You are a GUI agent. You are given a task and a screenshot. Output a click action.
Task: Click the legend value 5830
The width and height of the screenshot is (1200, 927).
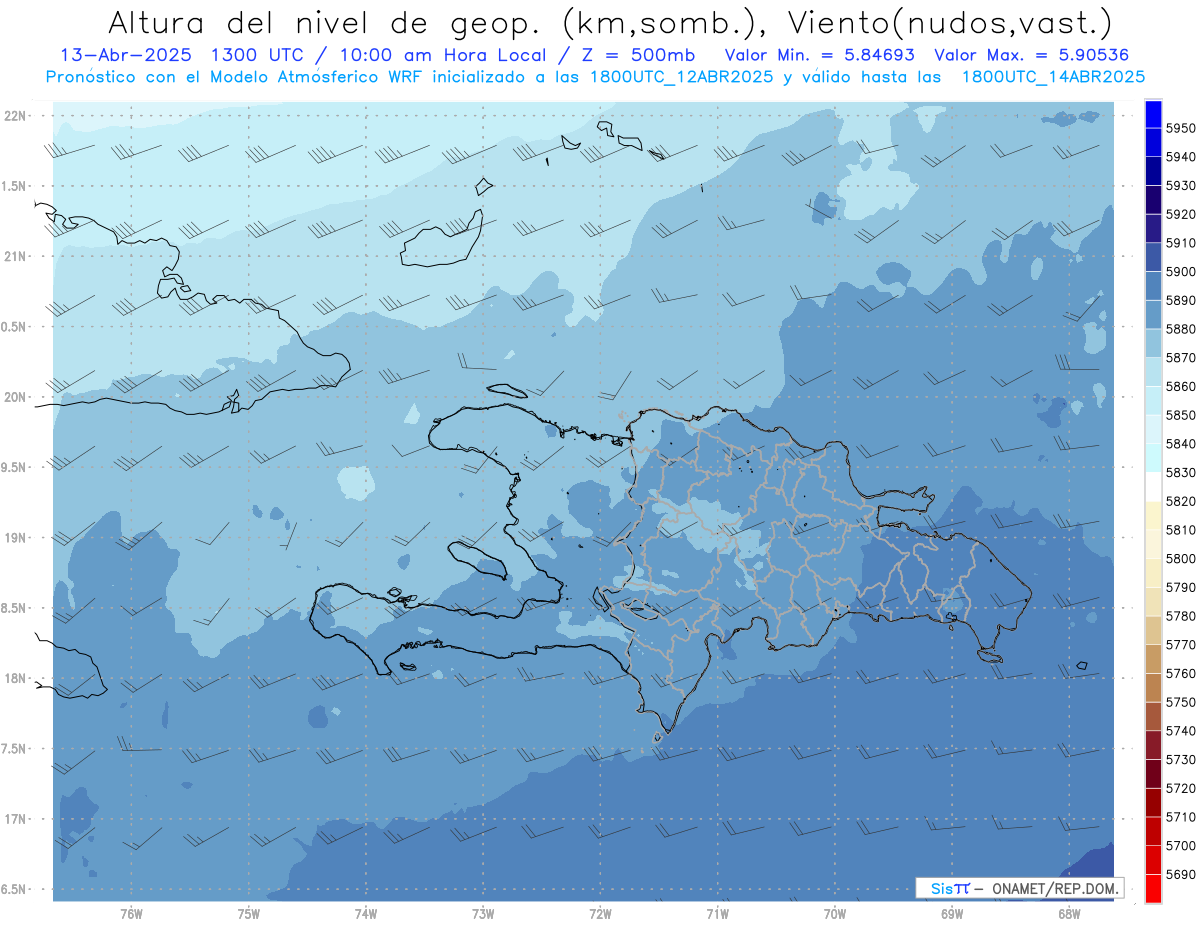[x=1180, y=472]
